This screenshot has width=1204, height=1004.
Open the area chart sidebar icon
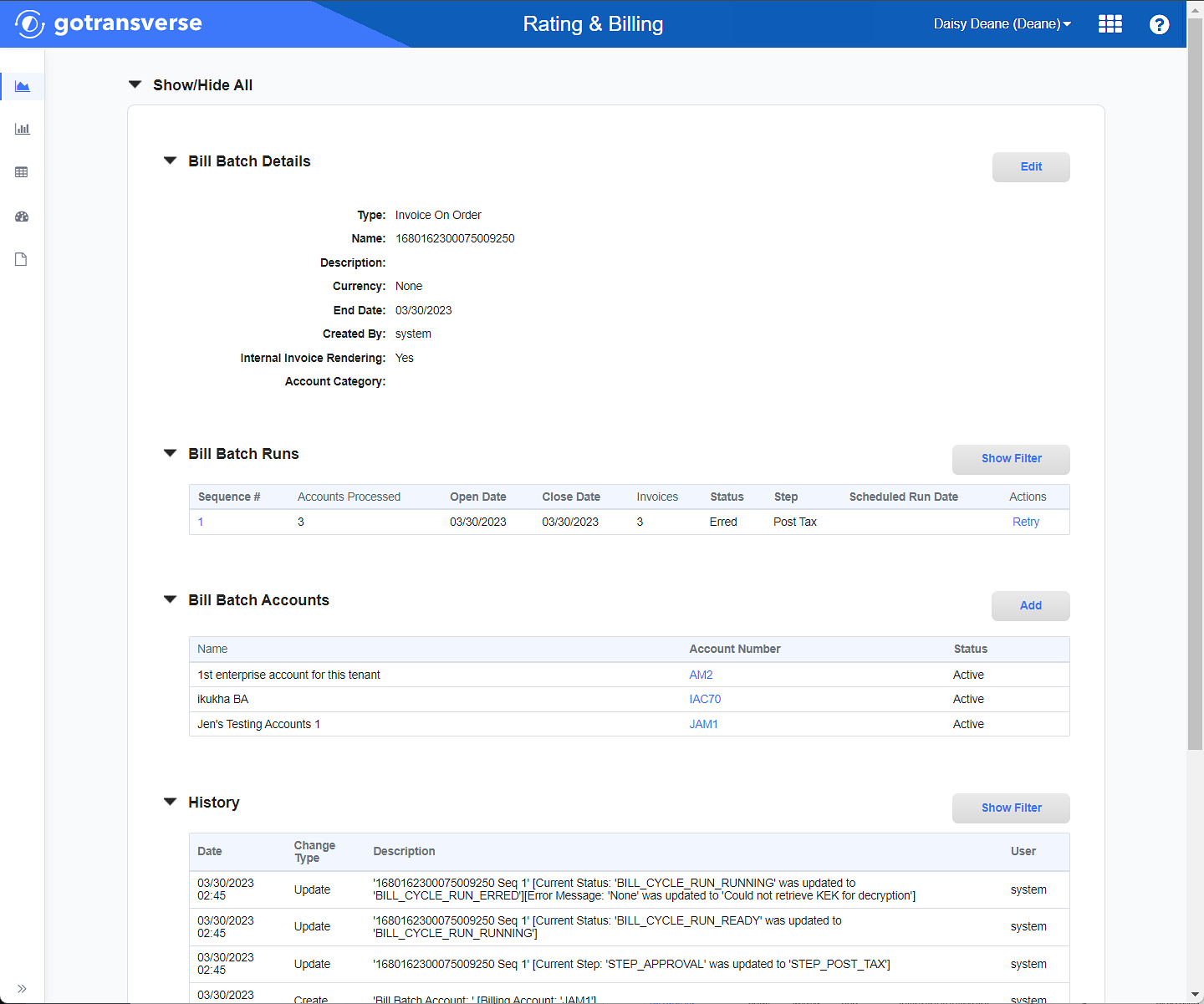(23, 86)
